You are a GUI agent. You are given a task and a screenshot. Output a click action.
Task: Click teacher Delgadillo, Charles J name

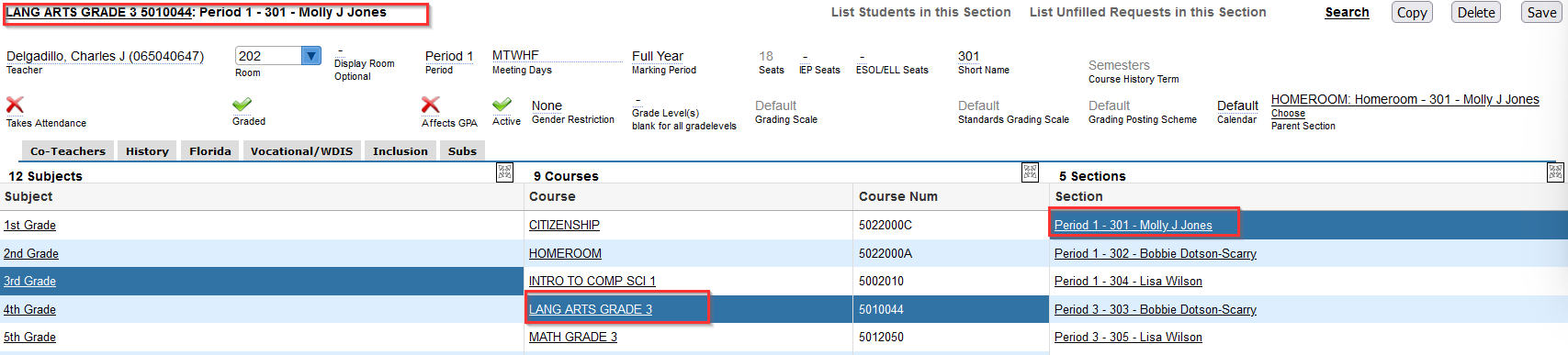click(105, 56)
